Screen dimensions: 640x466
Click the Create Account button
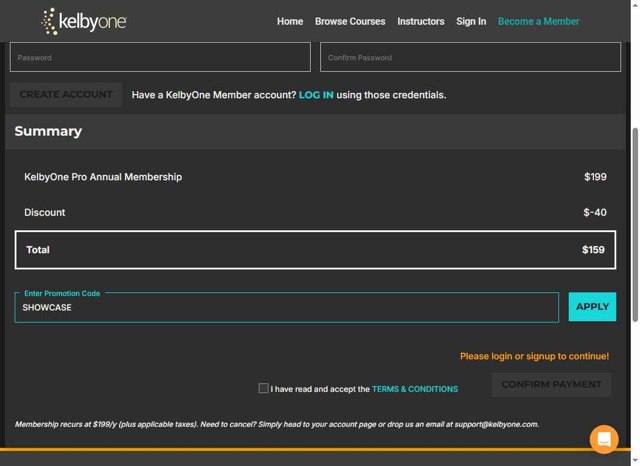click(66, 95)
